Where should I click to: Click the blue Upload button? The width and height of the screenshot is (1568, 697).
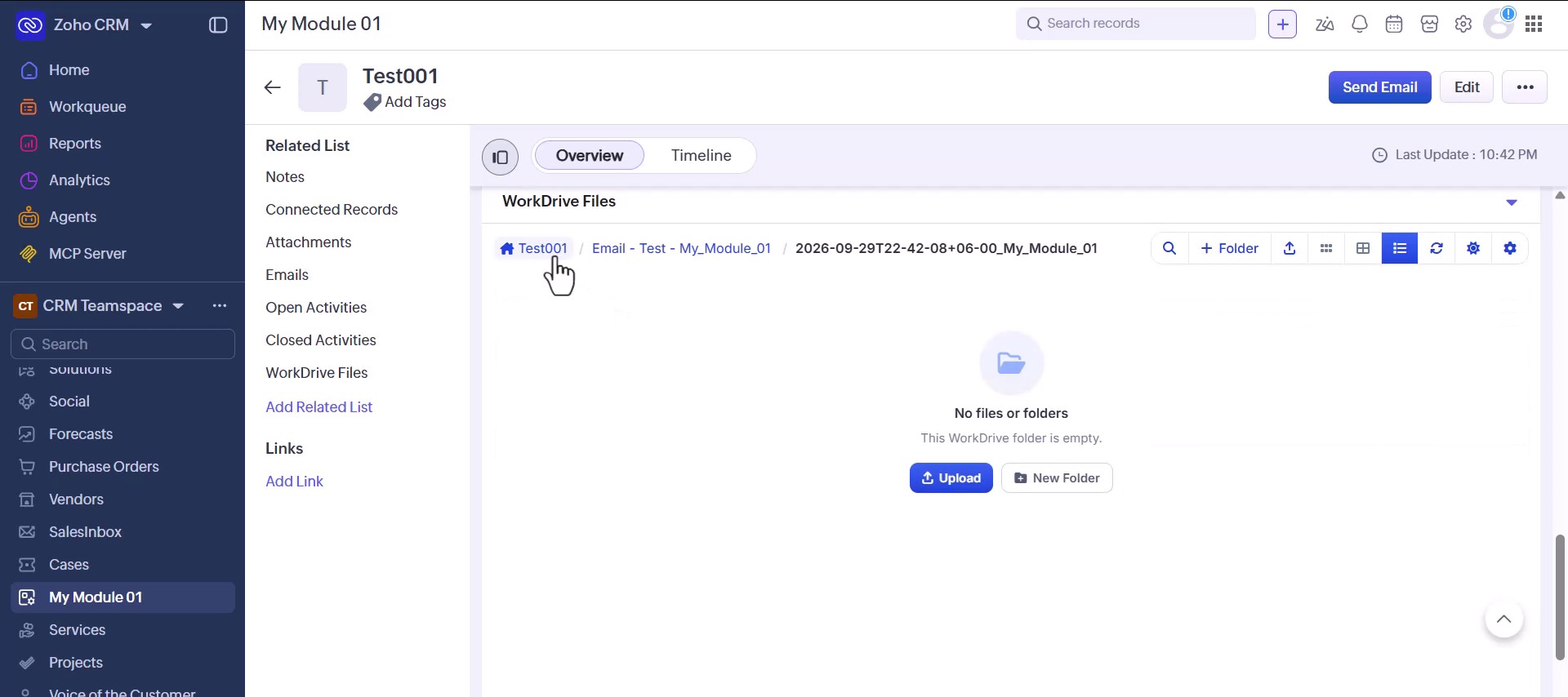pyautogui.click(x=951, y=478)
